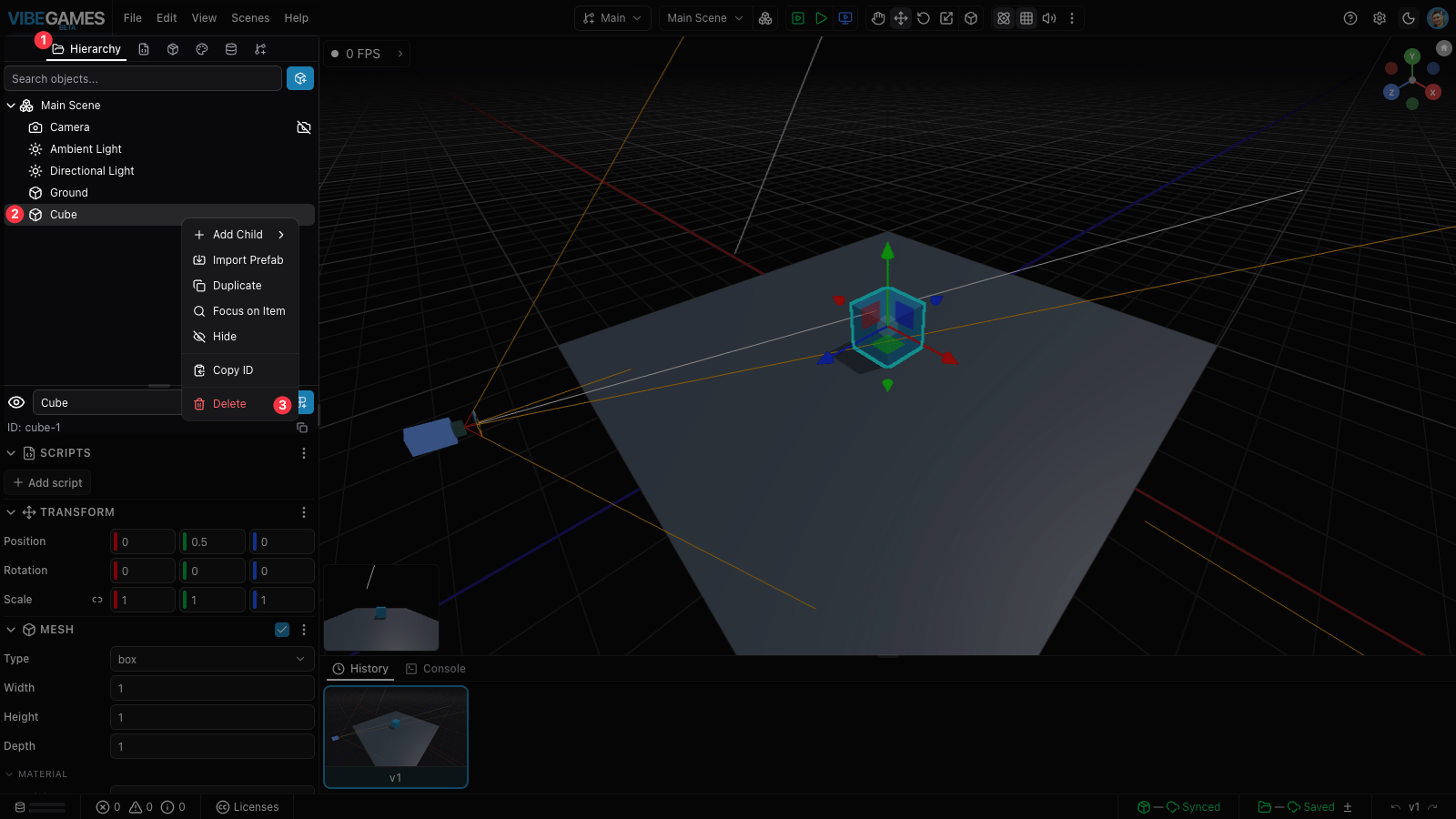
Task: Open the settings gear icon
Action: (1380, 18)
